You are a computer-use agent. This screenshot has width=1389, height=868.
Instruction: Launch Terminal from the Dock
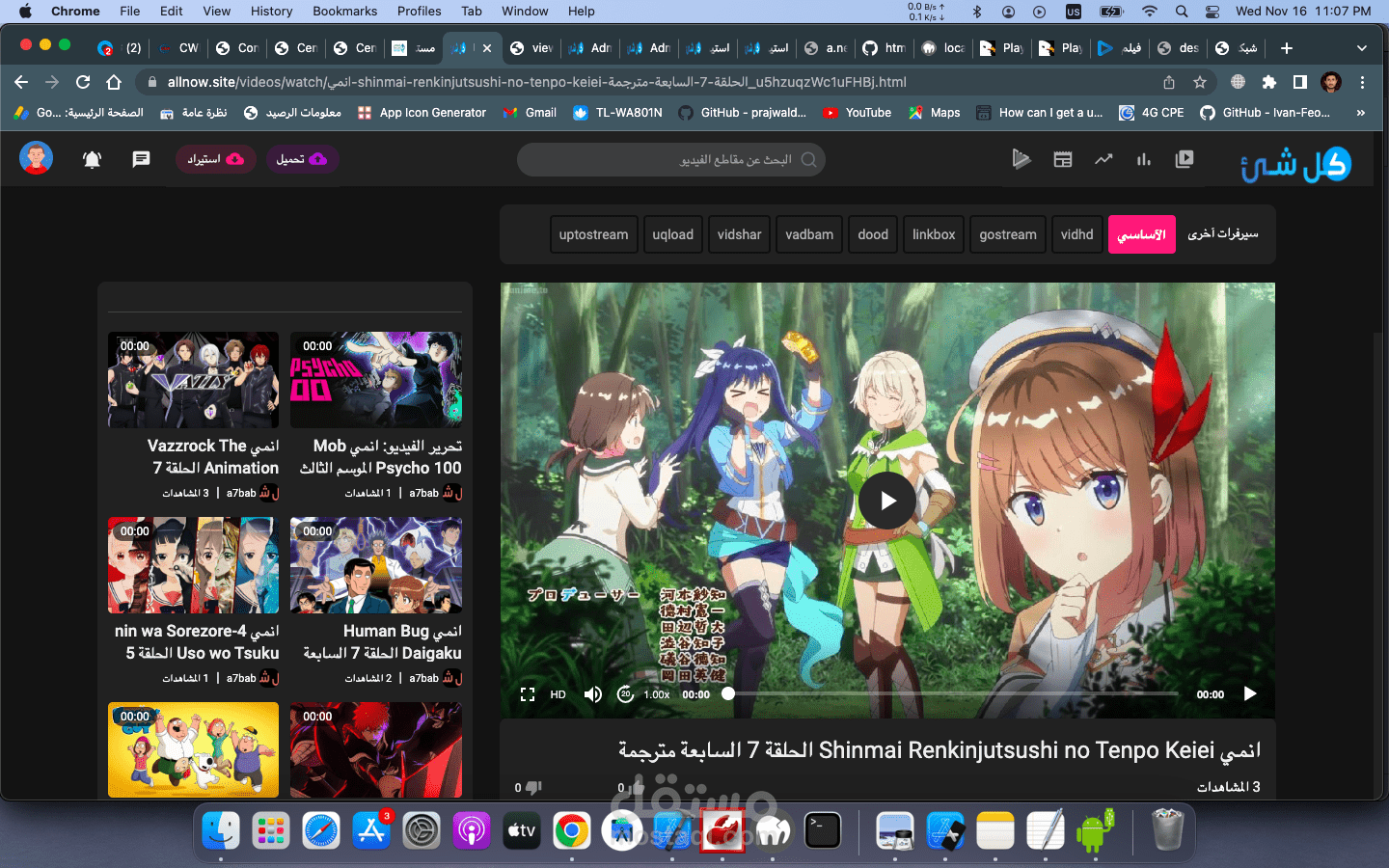(823, 830)
